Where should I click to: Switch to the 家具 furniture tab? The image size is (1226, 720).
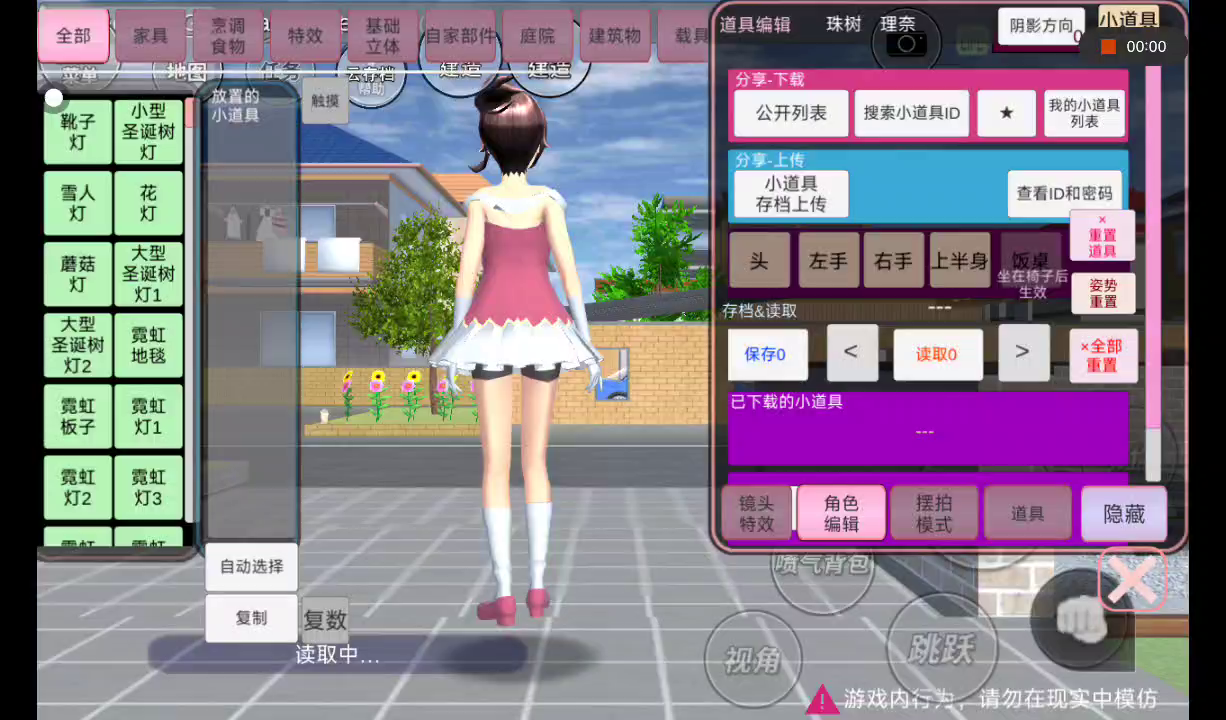pyautogui.click(x=150, y=36)
